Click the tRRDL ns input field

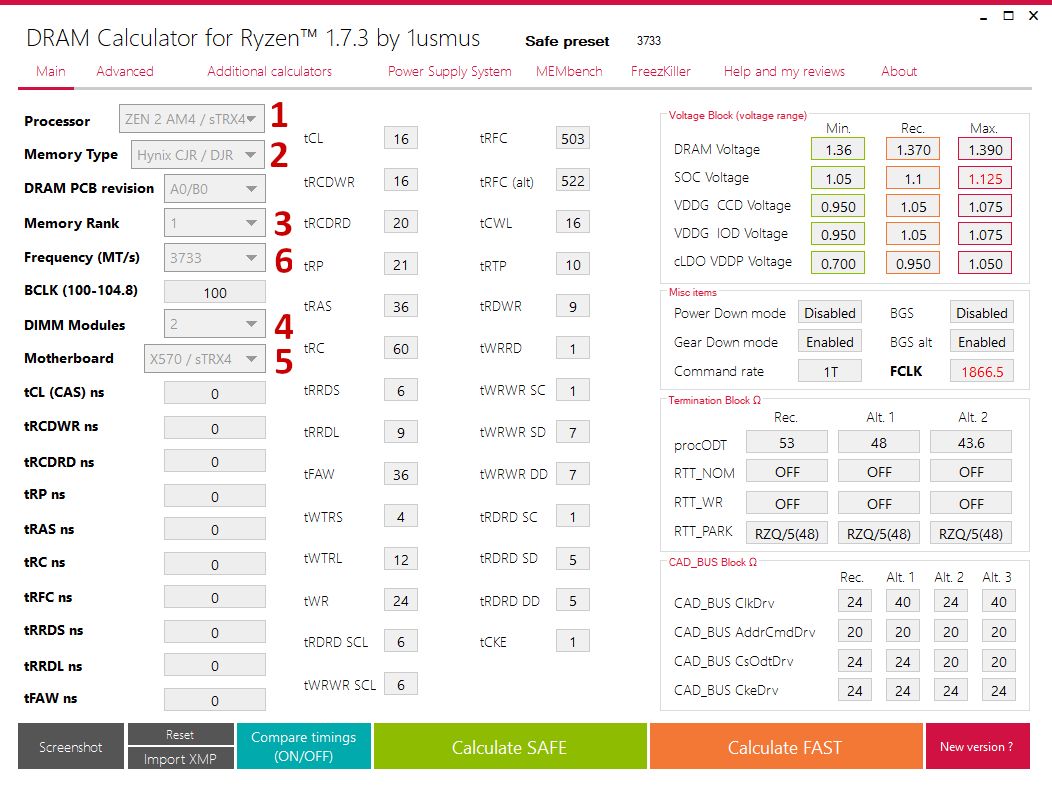[x=215, y=666]
